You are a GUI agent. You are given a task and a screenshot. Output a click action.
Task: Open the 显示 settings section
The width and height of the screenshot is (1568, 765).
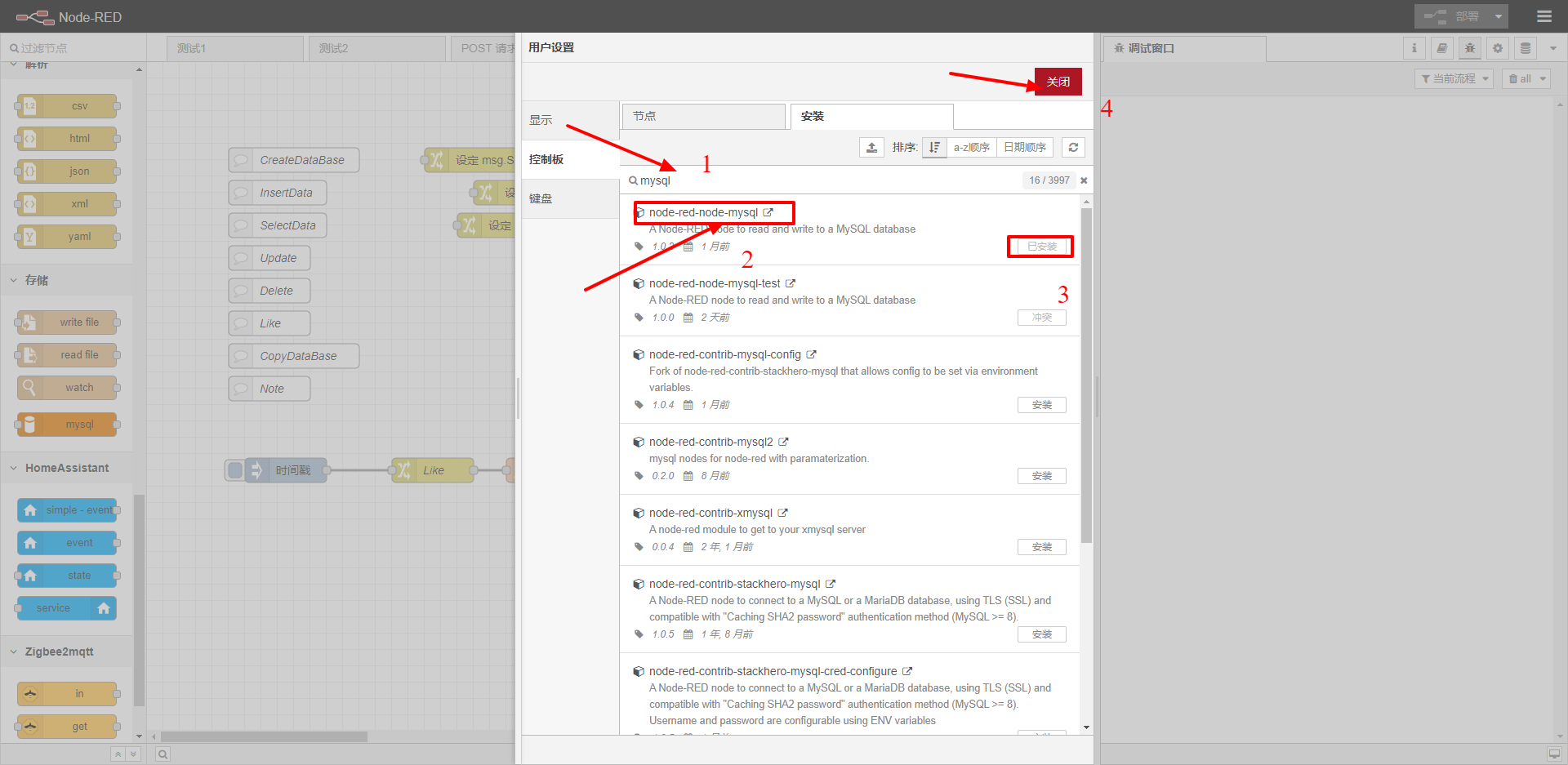tap(570, 120)
